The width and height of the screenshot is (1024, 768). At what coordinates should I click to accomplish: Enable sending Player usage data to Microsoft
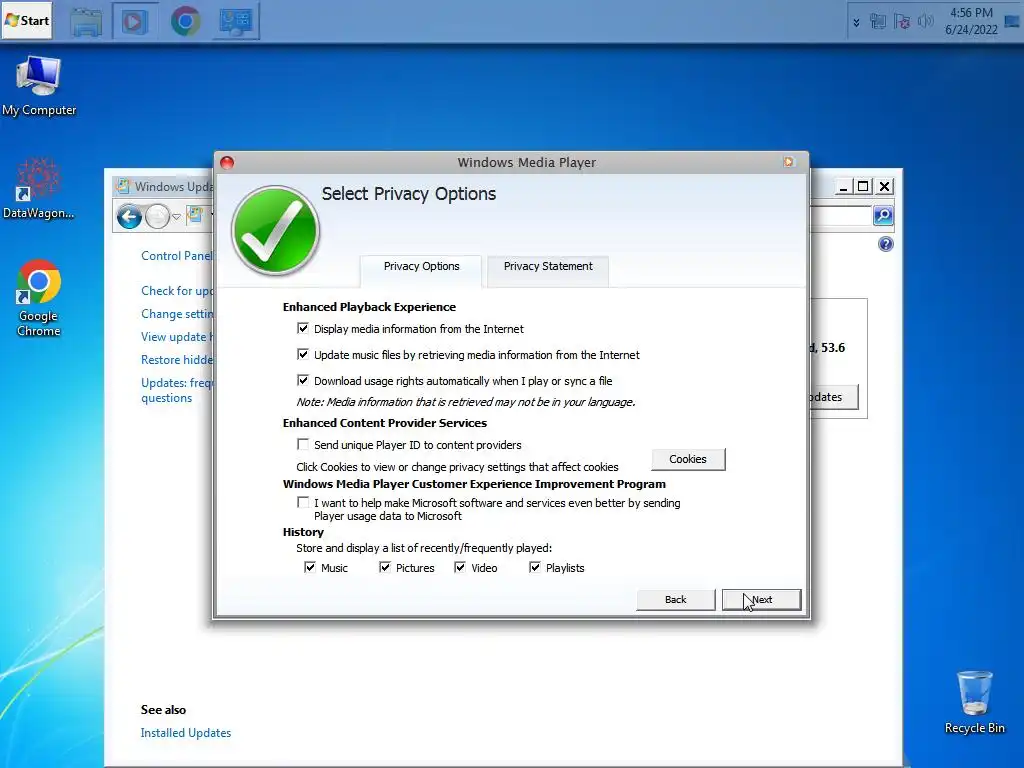302,502
